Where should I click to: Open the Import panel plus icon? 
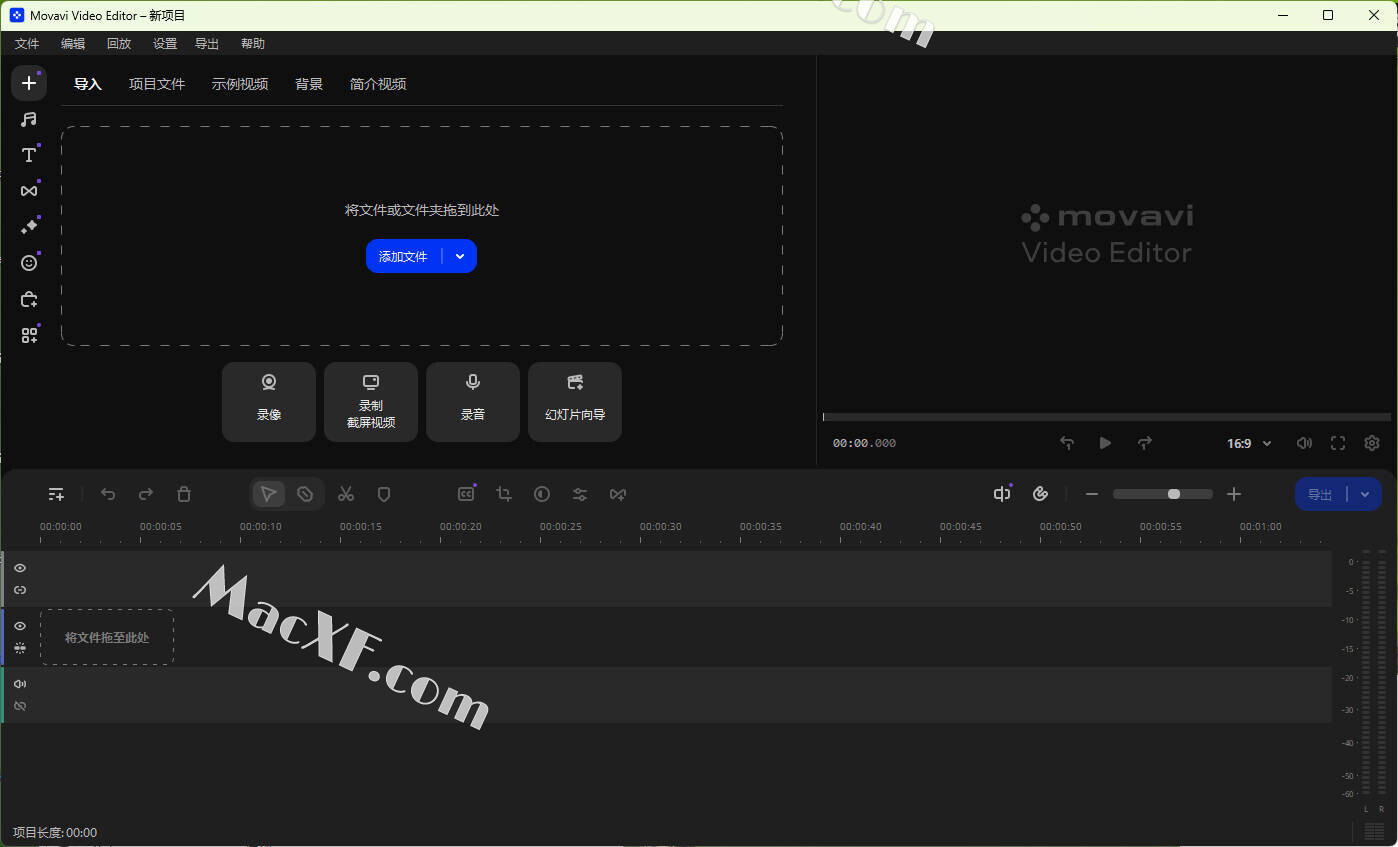pyautogui.click(x=29, y=83)
